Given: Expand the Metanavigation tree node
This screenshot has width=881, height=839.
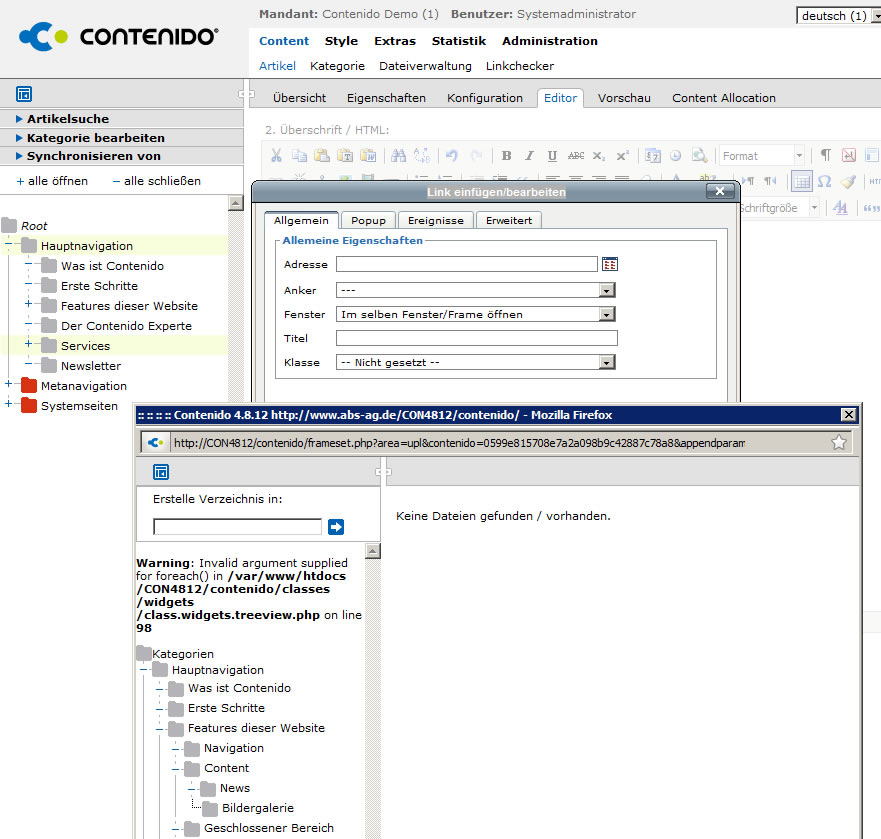Looking at the screenshot, I should (x=9, y=385).
